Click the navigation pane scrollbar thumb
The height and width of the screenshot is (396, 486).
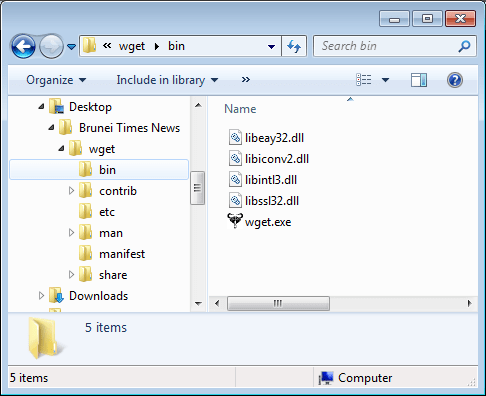tap(197, 188)
